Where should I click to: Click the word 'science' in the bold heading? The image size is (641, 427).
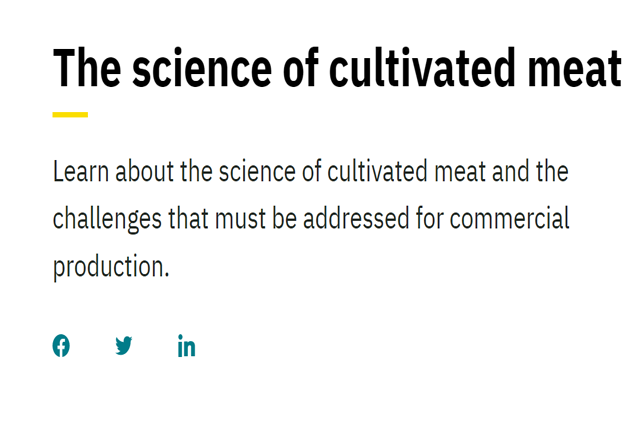(x=202, y=69)
